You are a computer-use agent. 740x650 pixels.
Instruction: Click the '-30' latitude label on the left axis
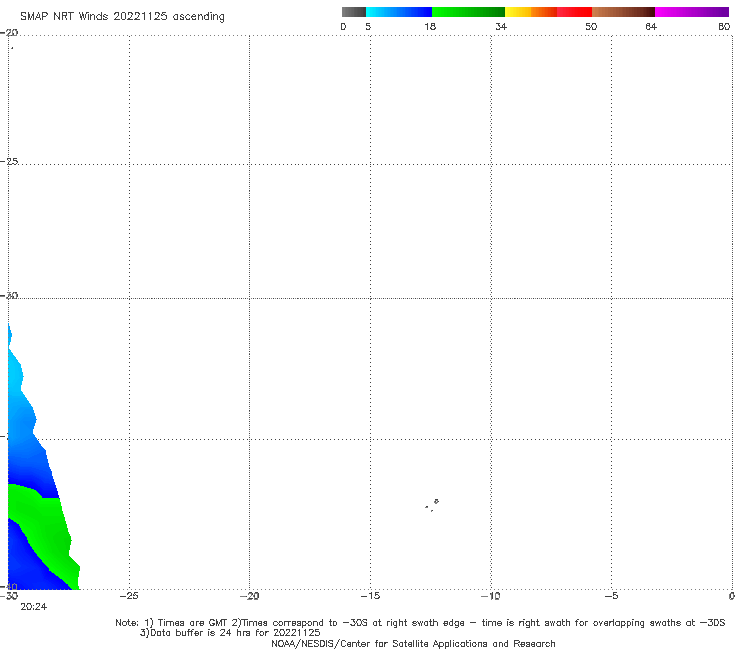pyautogui.click(x=9, y=295)
